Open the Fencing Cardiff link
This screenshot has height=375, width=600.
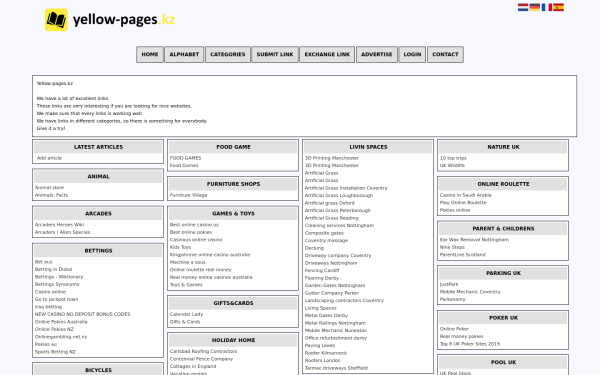point(322,271)
